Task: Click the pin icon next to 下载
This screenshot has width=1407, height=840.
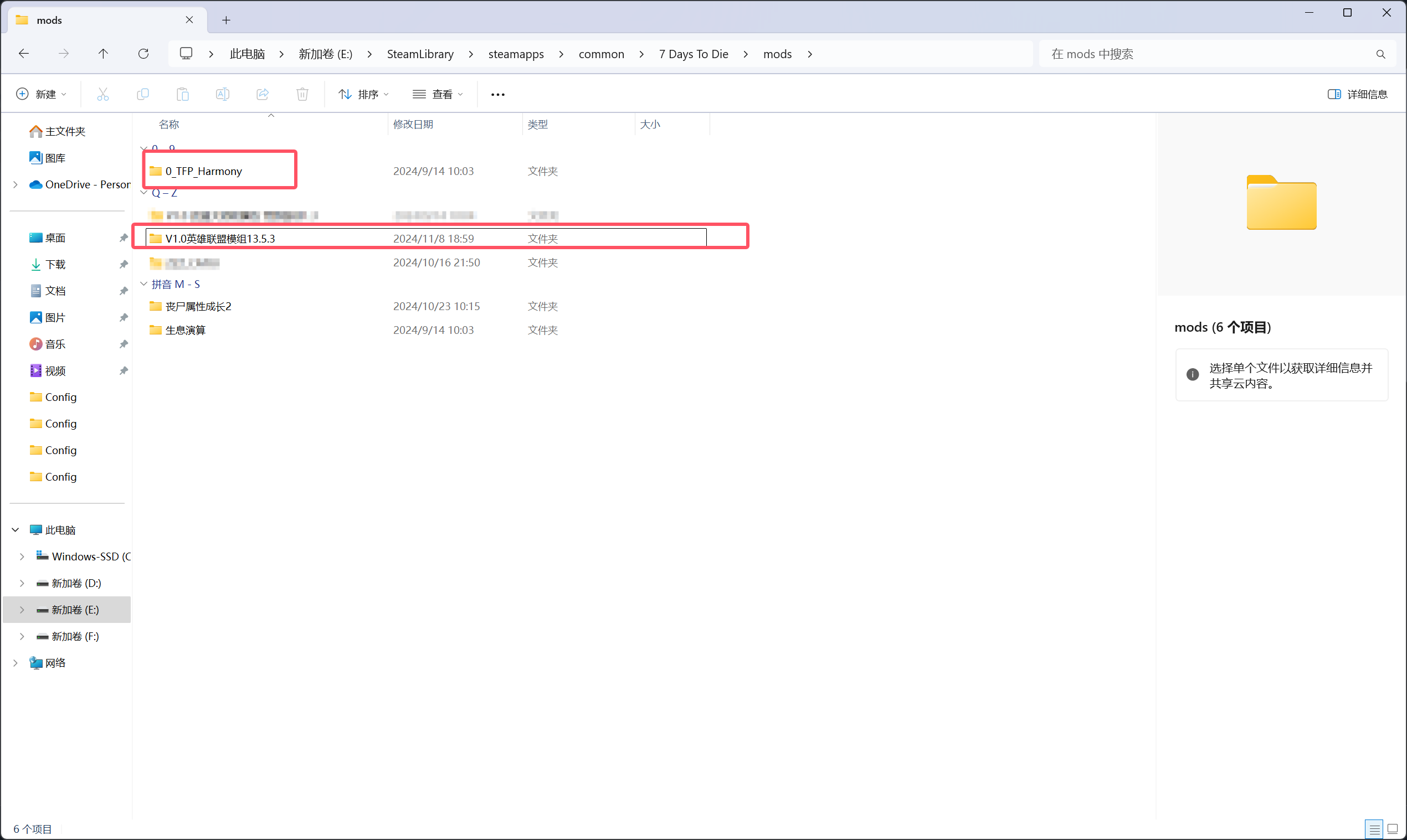Action: coord(123,264)
